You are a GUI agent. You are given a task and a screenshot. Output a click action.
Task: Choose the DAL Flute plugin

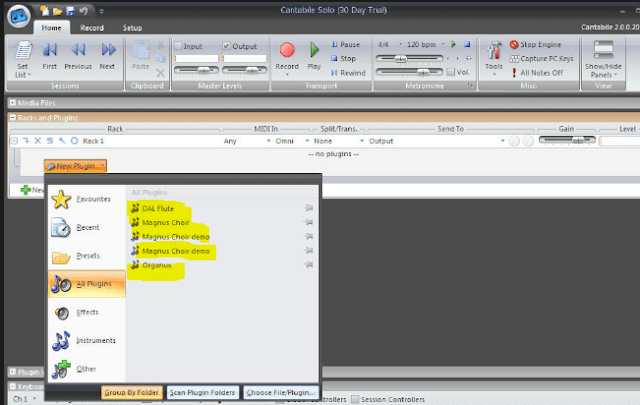[x=158, y=208]
